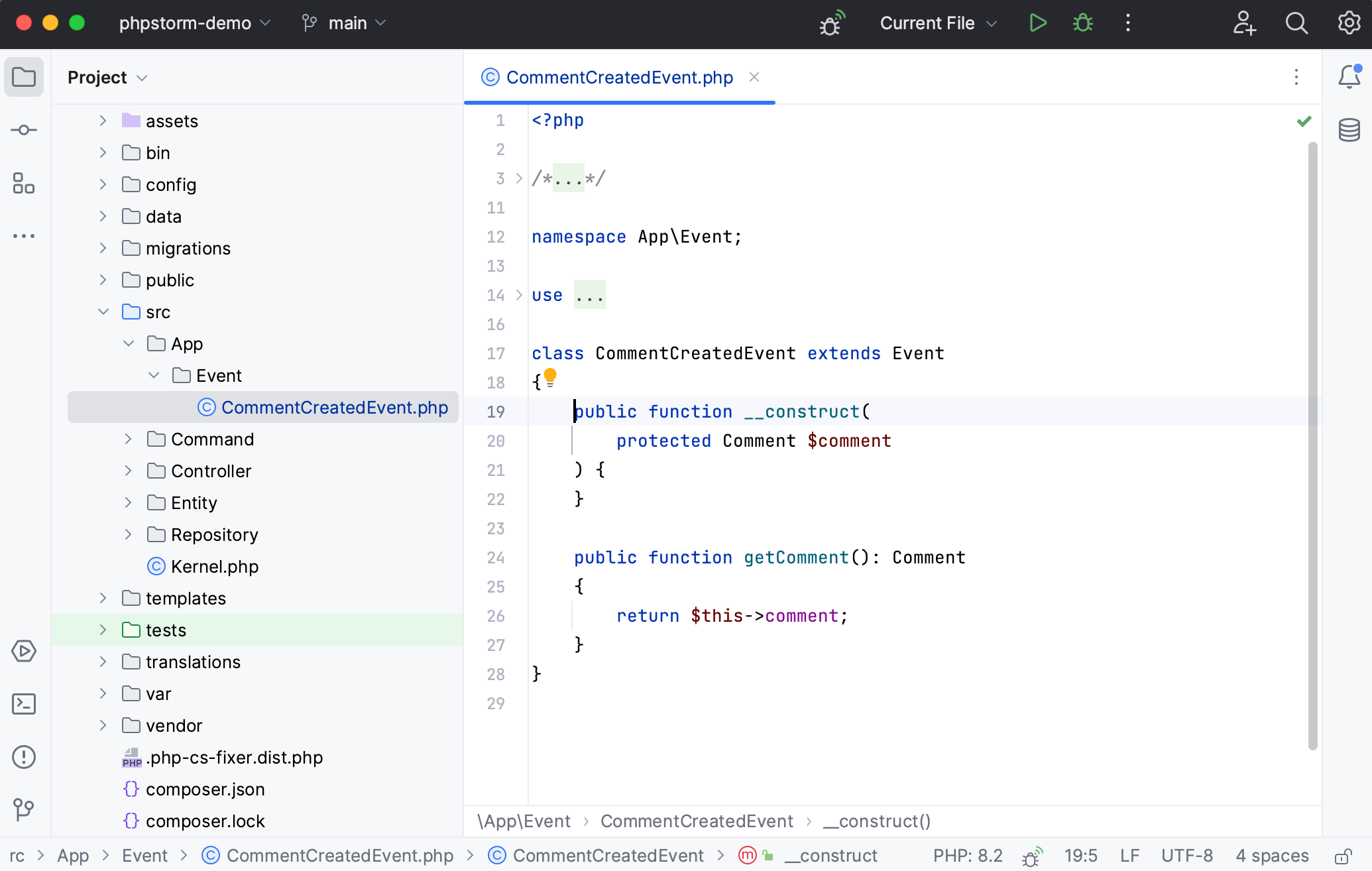Expand the Controller folder
Image resolution: width=1372 pixels, height=871 pixels.
[x=128, y=471]
